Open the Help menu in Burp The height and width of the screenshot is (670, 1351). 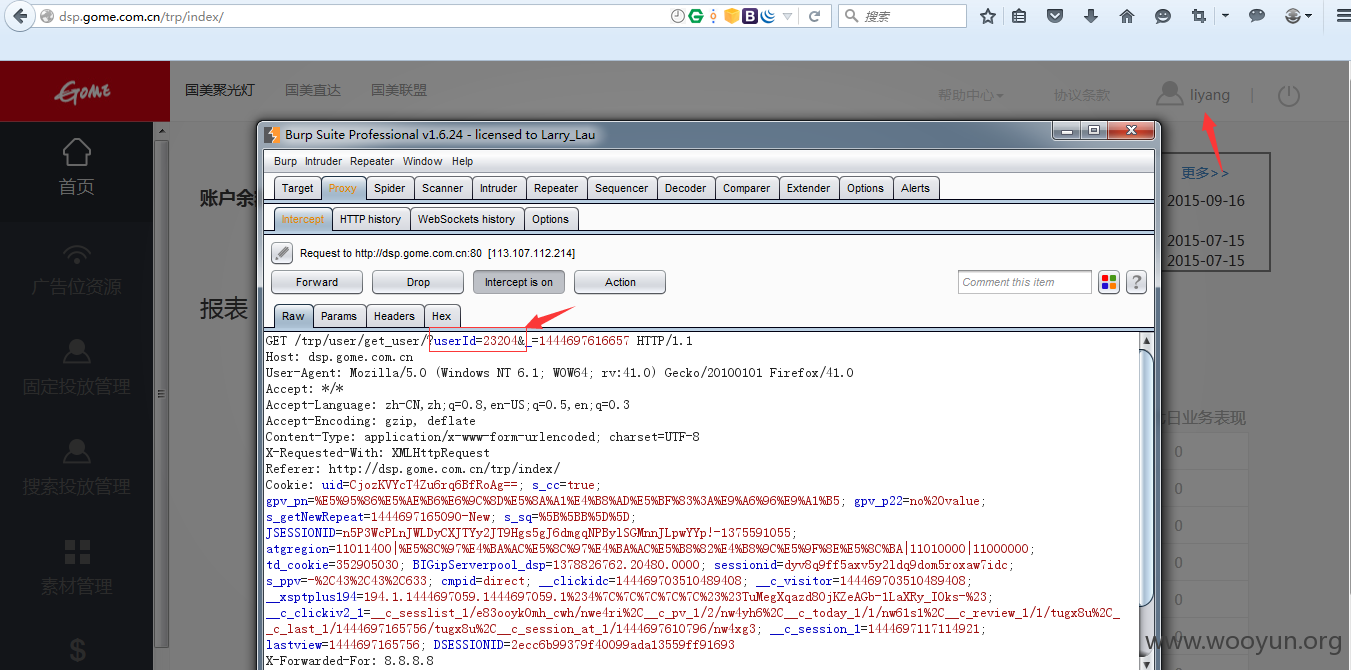pyautogui.click(x=462, y=161)
